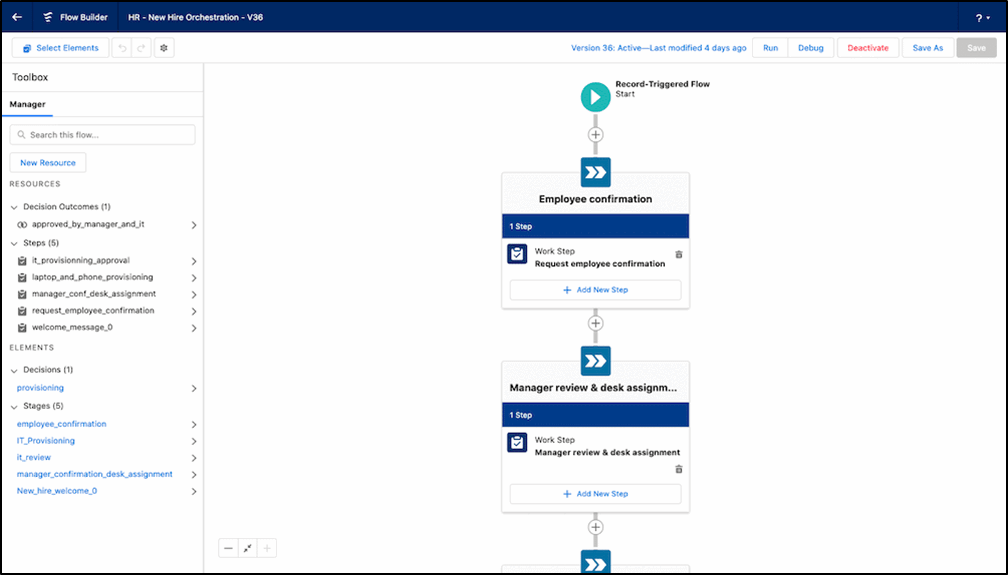The width and height of the screenshot is (1008, 575).
Task: Collapse the Steps resource section
Action: coord(15,243)
